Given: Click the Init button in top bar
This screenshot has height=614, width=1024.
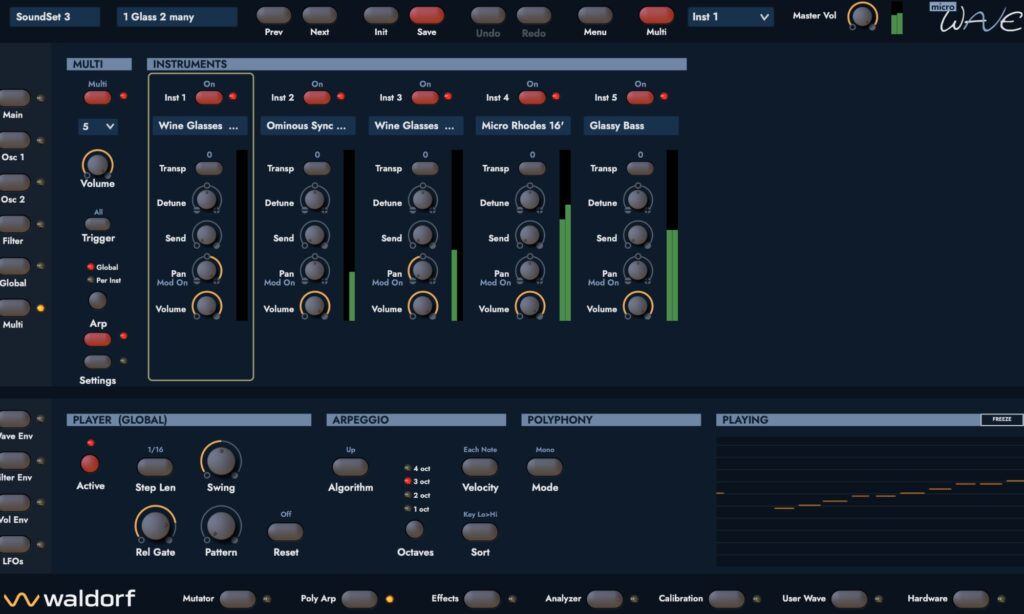Looking at the screenshot, I should pyautogui.click(x=381, y=15).
